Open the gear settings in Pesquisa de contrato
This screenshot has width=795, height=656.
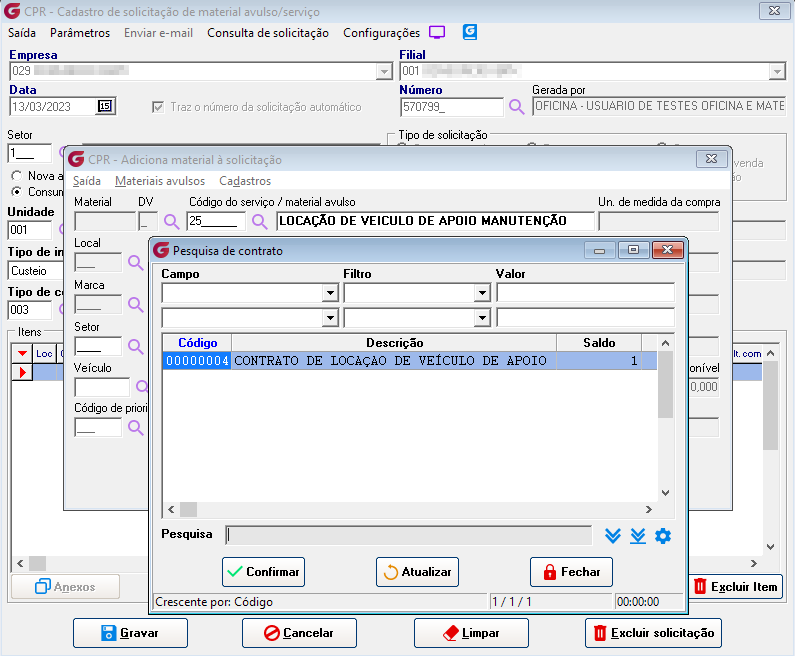[663, 536]
